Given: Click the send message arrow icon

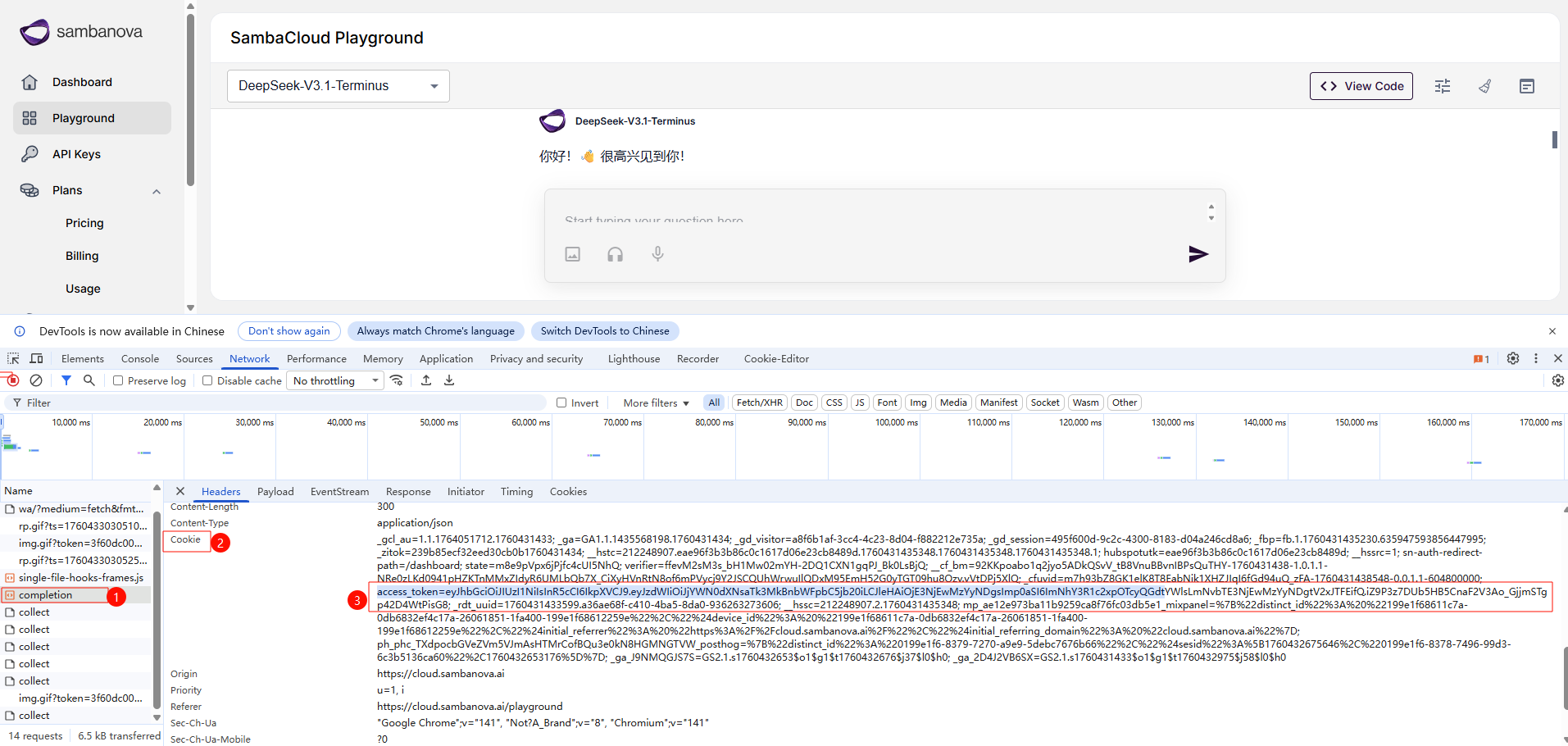Looking at the screenshot, I should (1198, 254).
